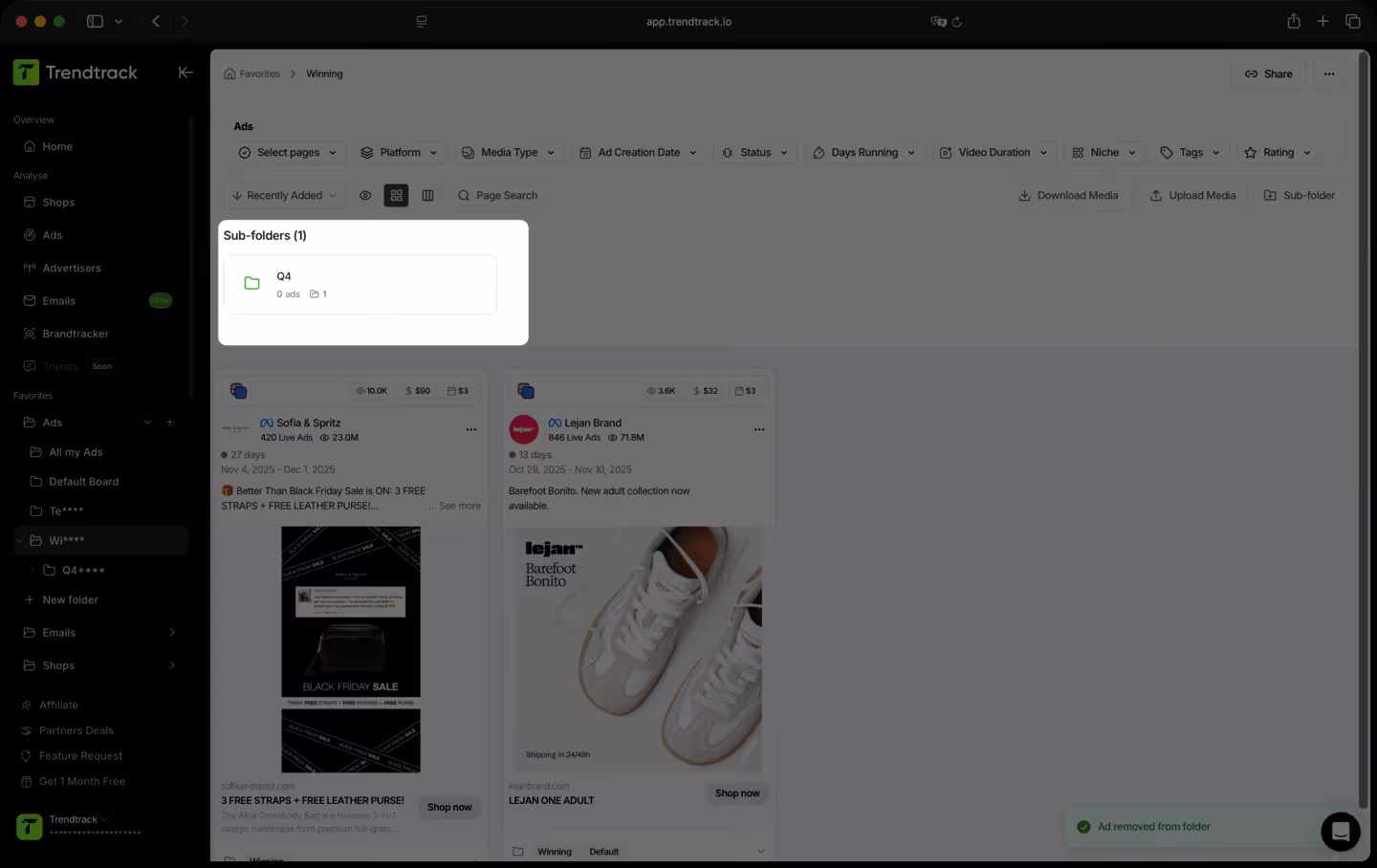Collapse the Ads folder in Favorites
1377x868 pixels.
tap(147, 422)
